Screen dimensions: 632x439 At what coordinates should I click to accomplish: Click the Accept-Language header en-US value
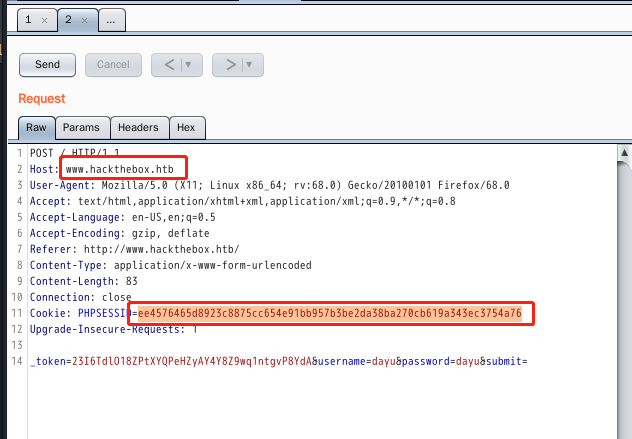click(174, 217)
